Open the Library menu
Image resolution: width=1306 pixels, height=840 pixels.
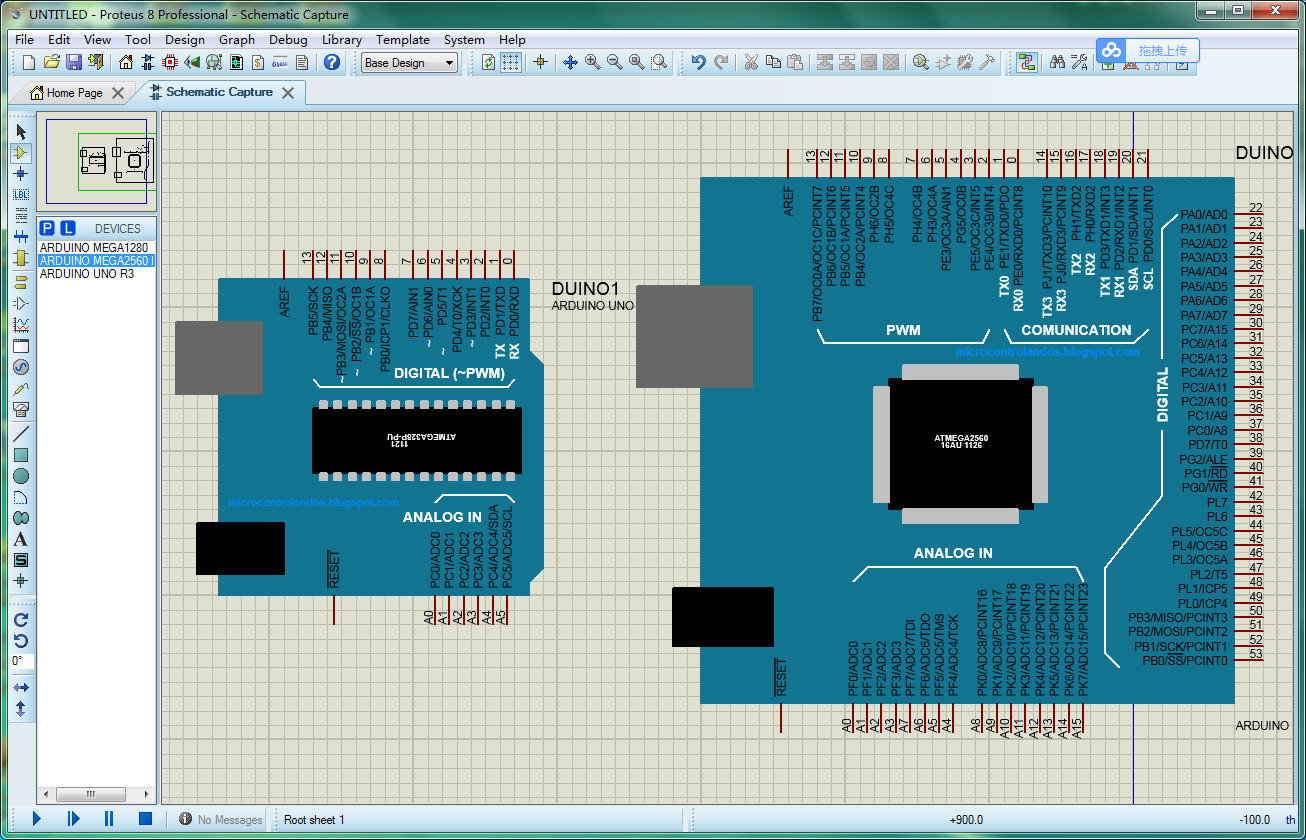(342, 40)
